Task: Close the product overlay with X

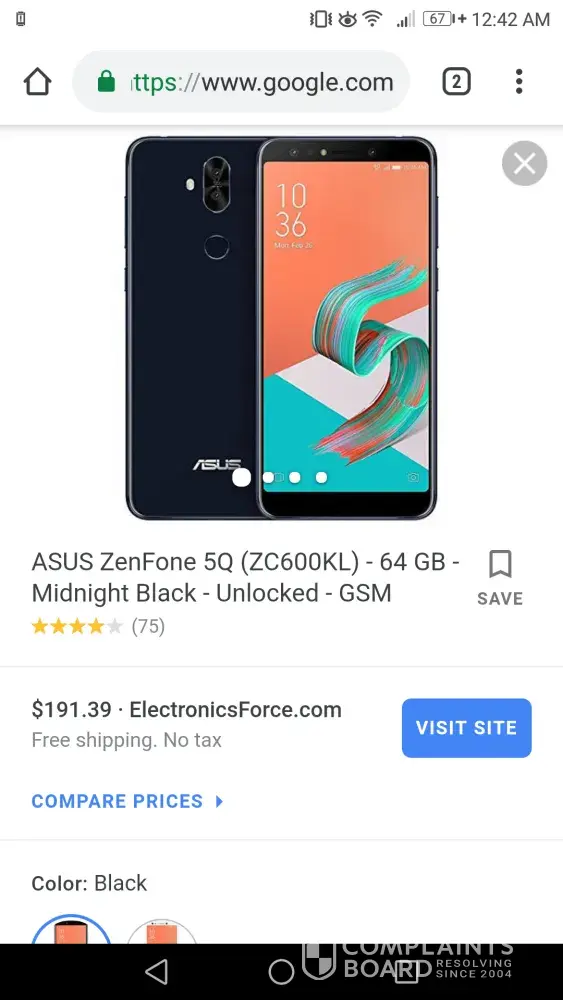Action: pyautogui.click(x=524, y=163)
